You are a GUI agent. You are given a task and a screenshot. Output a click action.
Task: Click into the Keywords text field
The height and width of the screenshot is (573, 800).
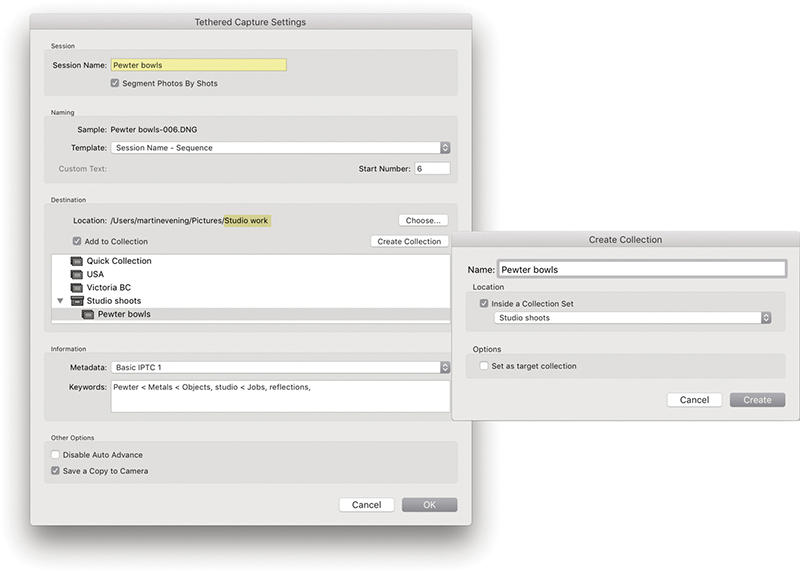click(280, 396)
